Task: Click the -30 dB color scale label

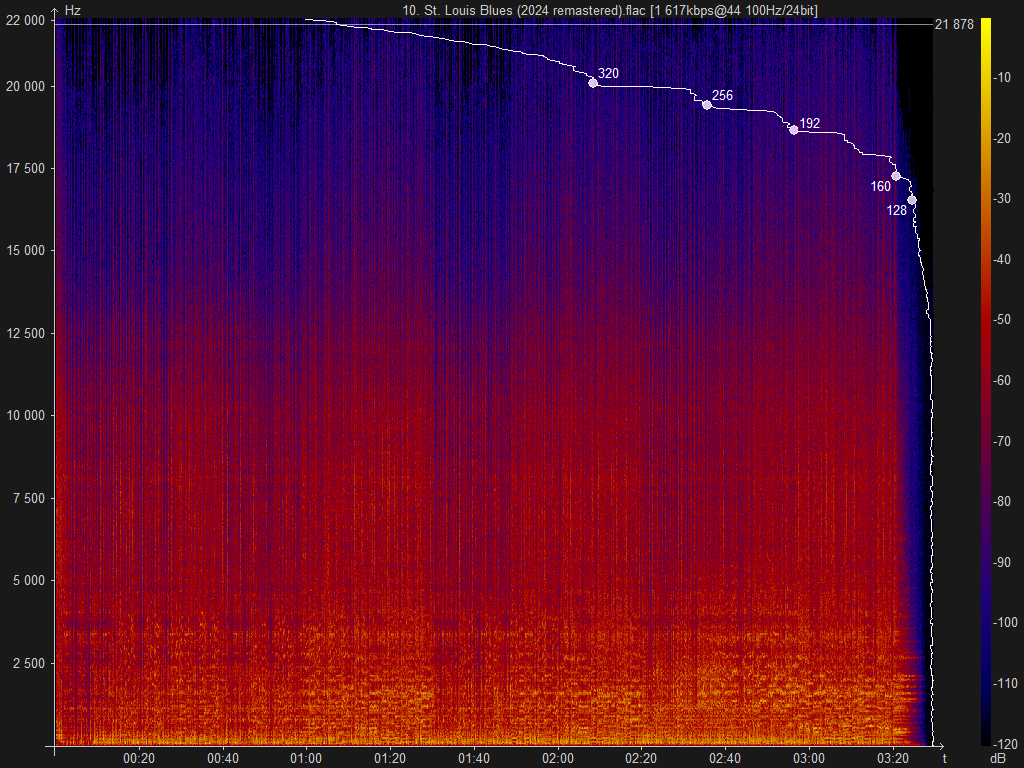Action: (1002, 199)
